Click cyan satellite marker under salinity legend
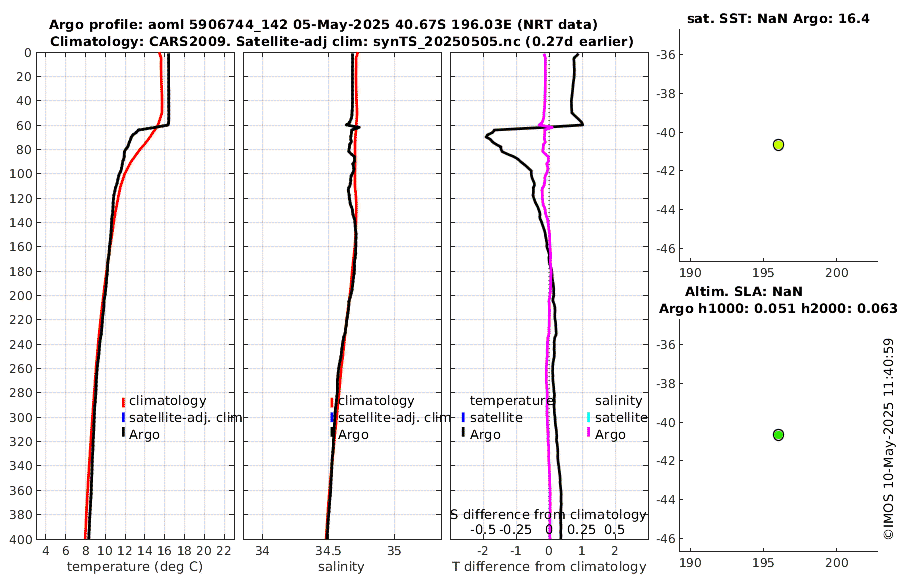Viewport: 900px width, 580px height. (x=588, y=417)
